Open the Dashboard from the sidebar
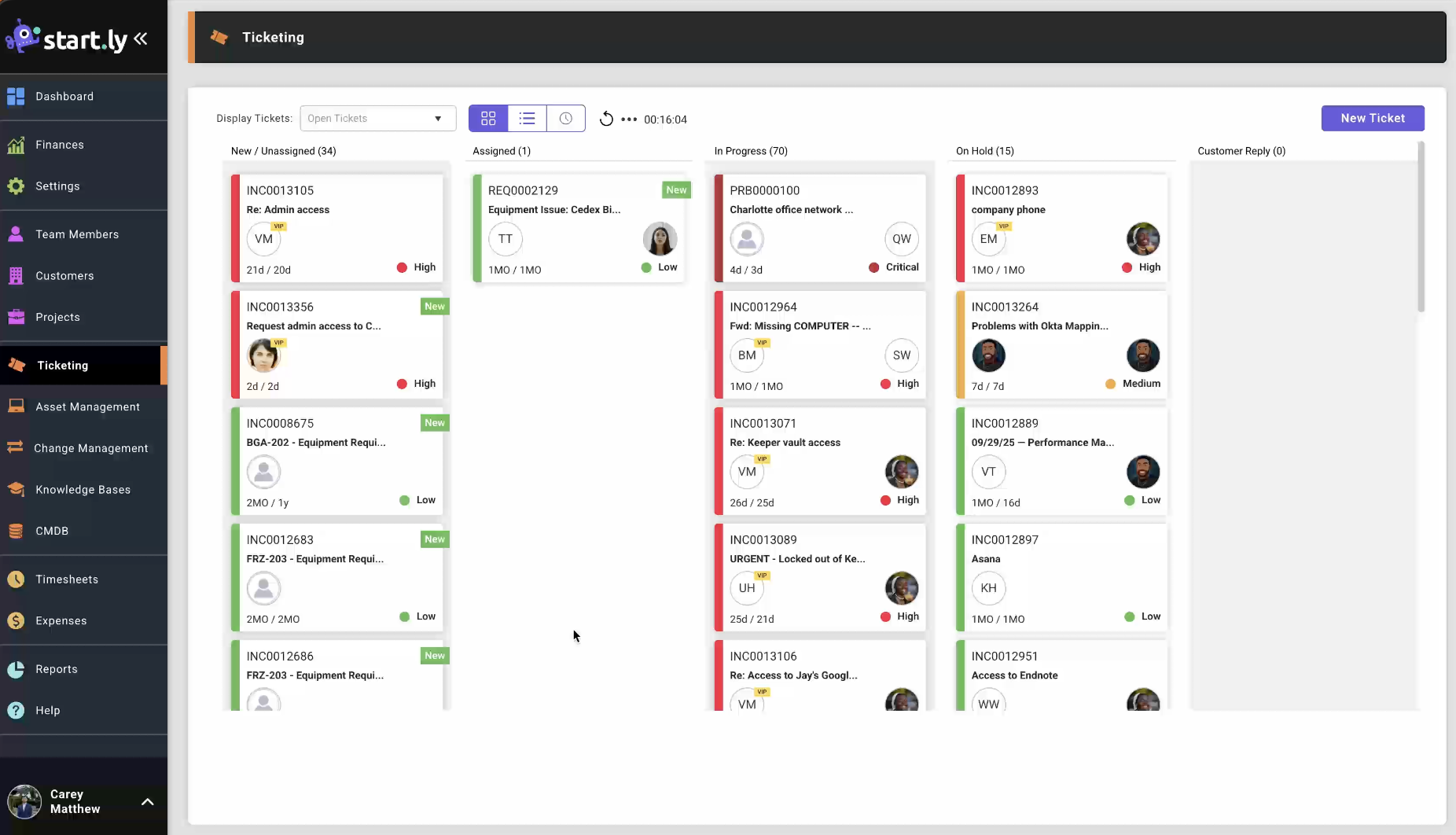 64,96
